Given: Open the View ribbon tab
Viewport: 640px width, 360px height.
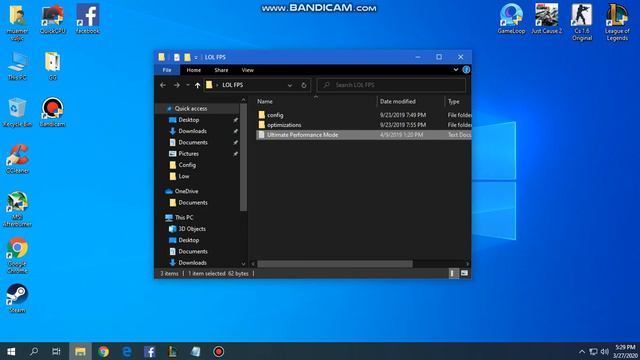Looking at the screenshot, I should (248, 70).
